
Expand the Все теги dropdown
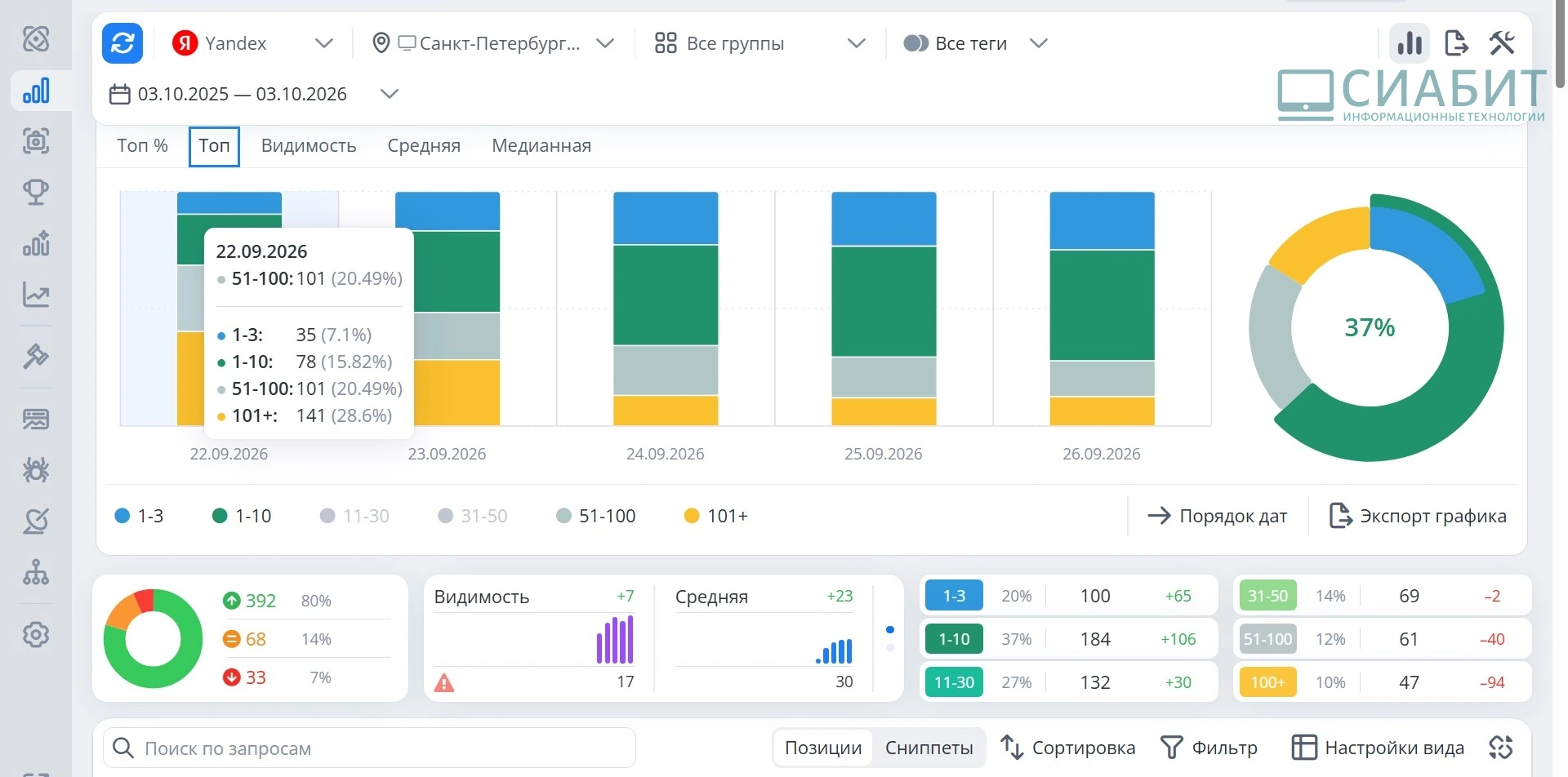click(x=975, y=43)
